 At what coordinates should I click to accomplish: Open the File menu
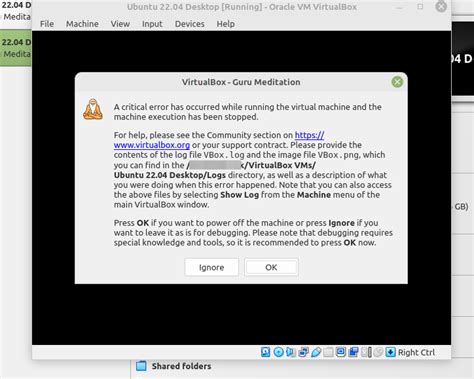(x=47, y=24)
